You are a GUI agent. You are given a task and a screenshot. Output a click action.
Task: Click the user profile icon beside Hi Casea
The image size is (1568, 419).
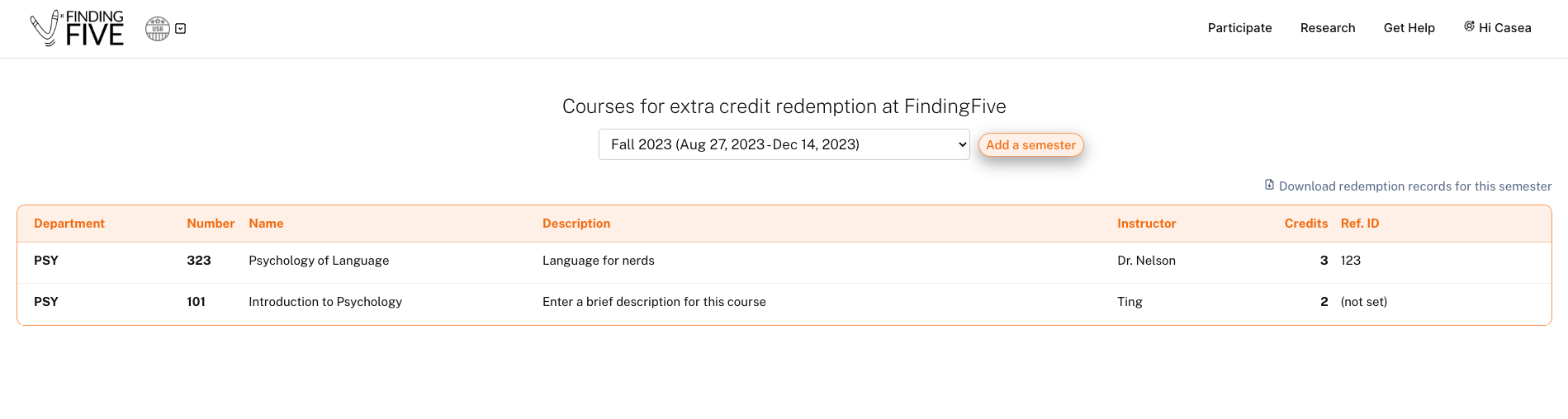[x=1469, y=26]
